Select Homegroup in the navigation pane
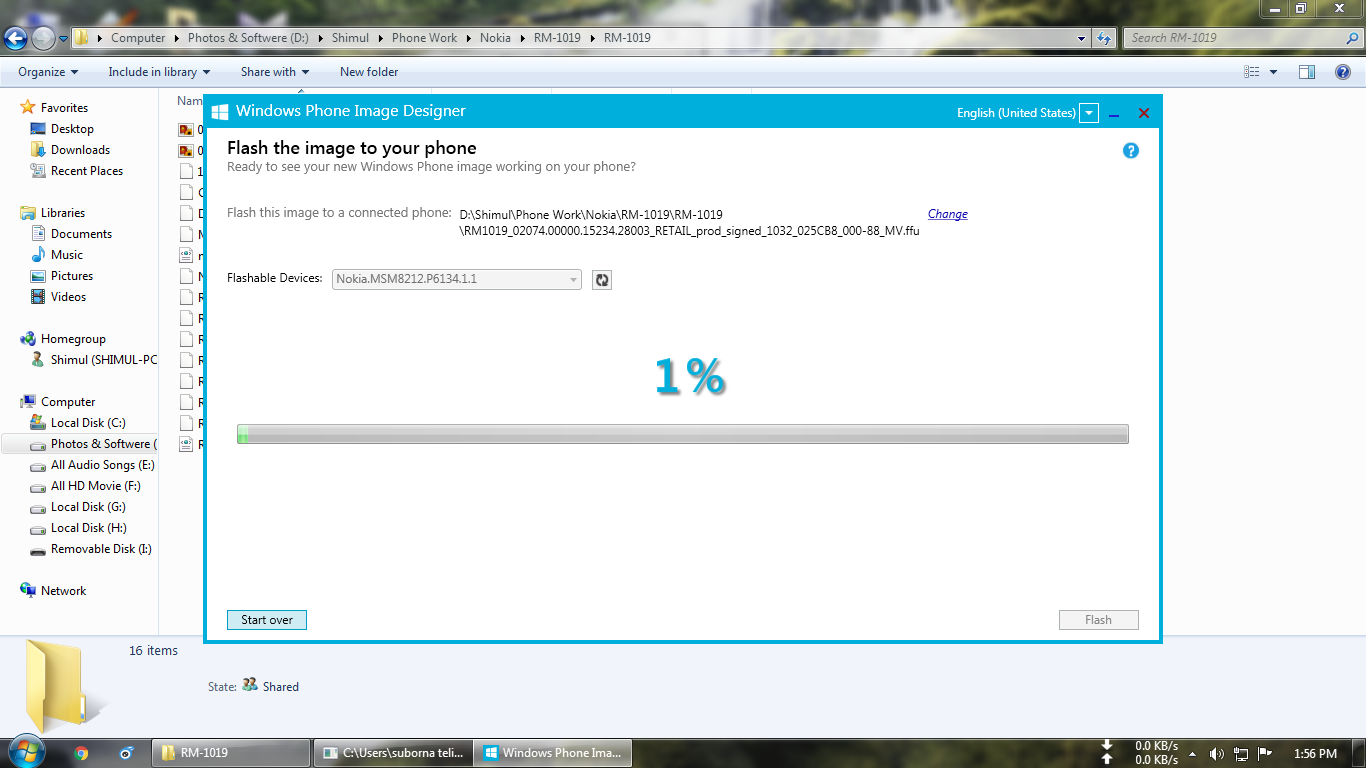The image size is (1366, 768). [x=73, y=339]
